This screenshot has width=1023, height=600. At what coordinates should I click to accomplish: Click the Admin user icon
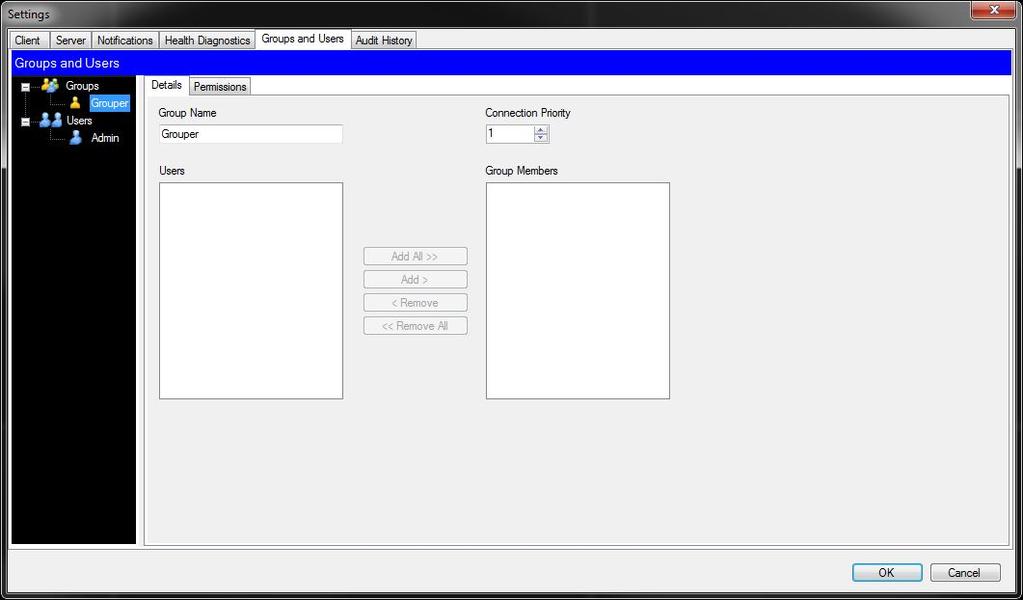76,138
